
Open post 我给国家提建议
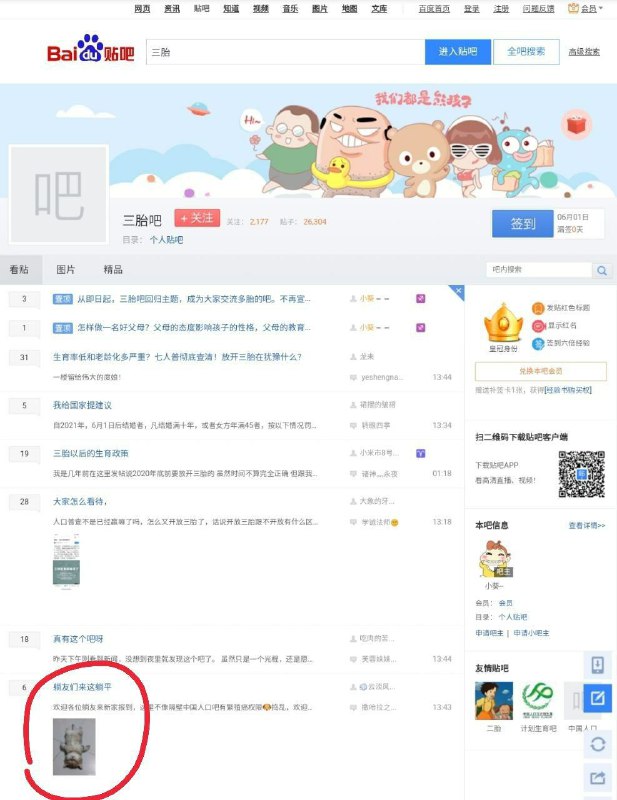(x=82, y=405)
